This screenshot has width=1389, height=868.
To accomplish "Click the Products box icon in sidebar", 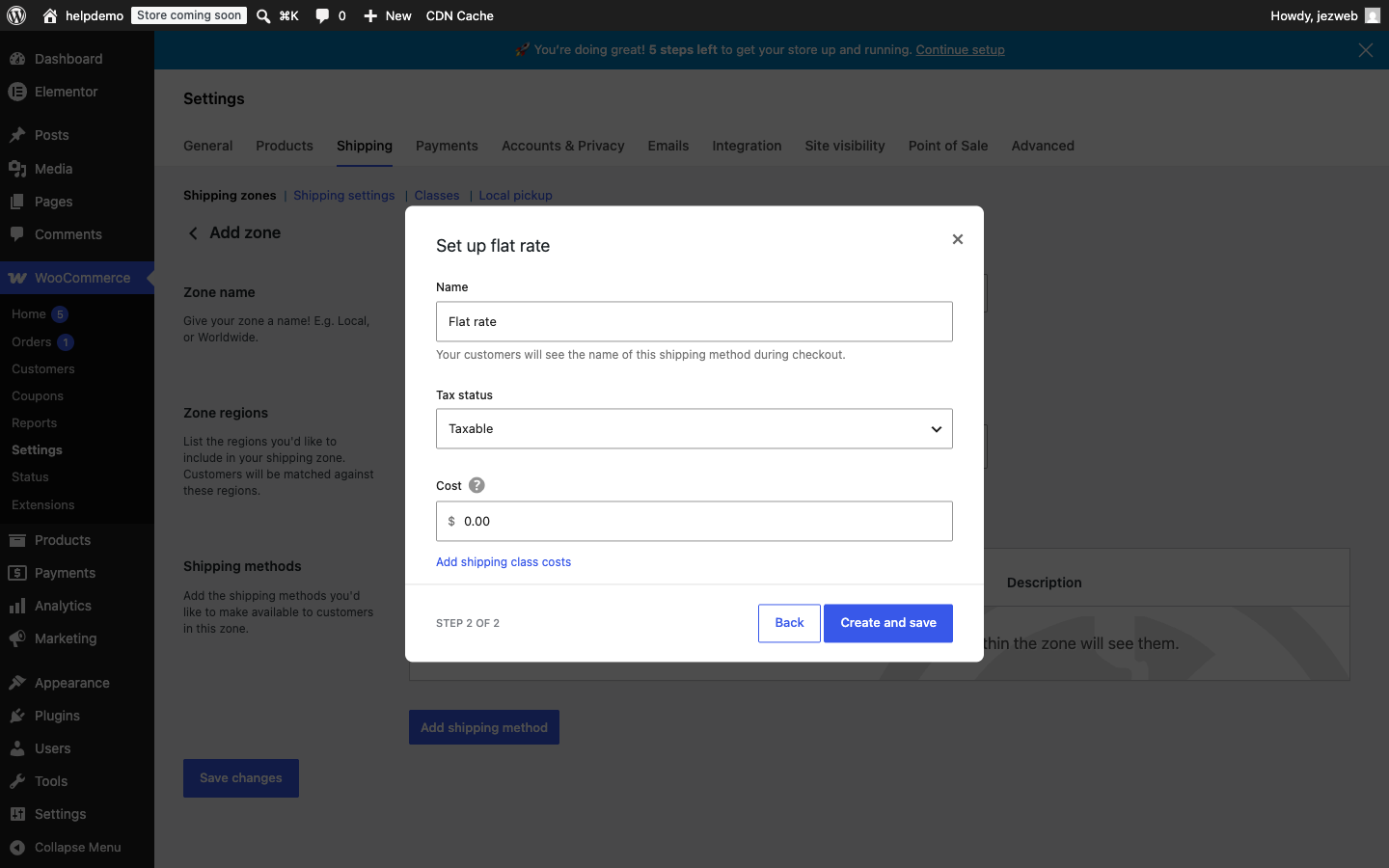I will 17,540.
